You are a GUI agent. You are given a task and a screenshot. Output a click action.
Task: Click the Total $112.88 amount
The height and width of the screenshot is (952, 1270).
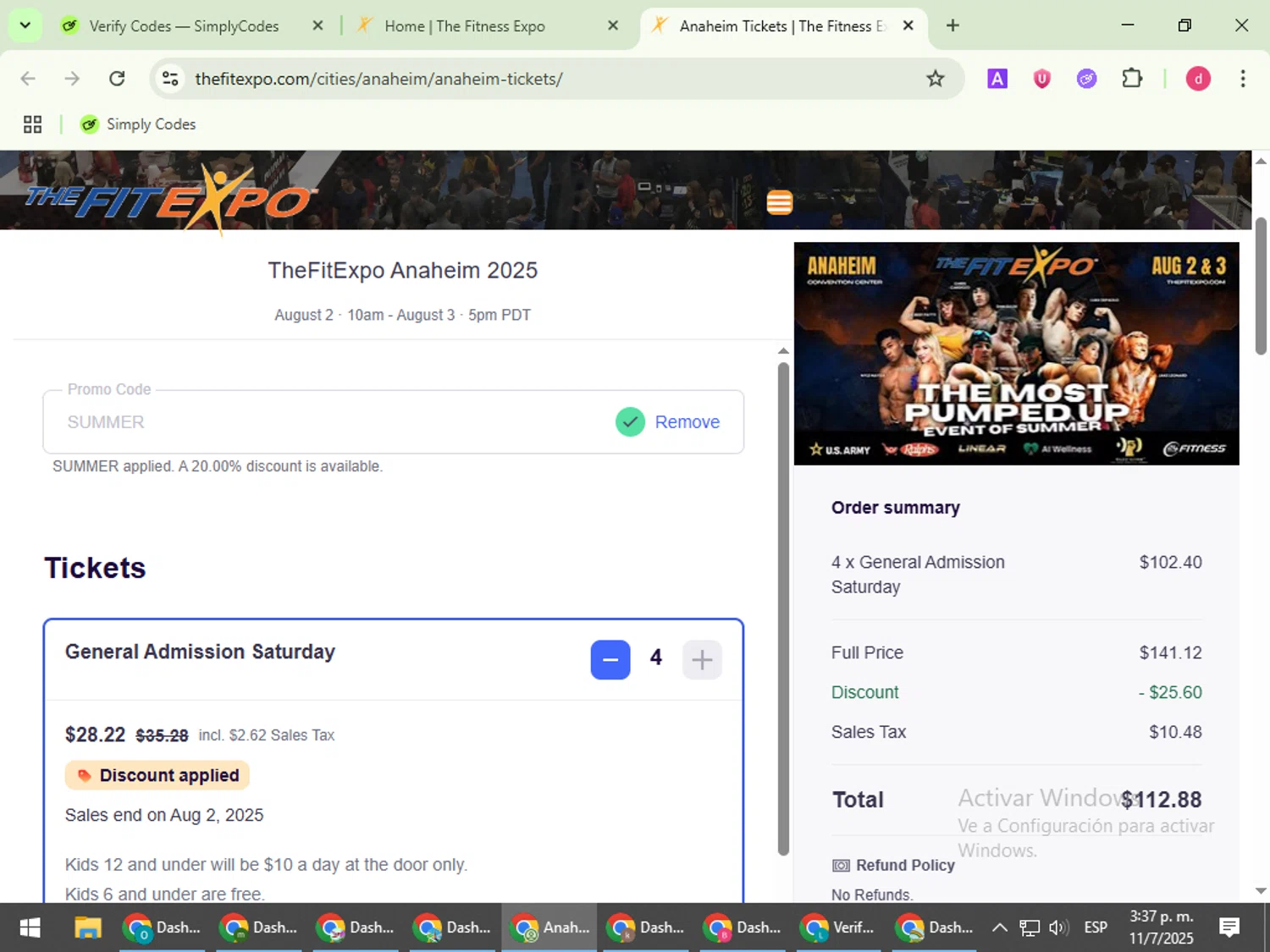pos(1162,799)
